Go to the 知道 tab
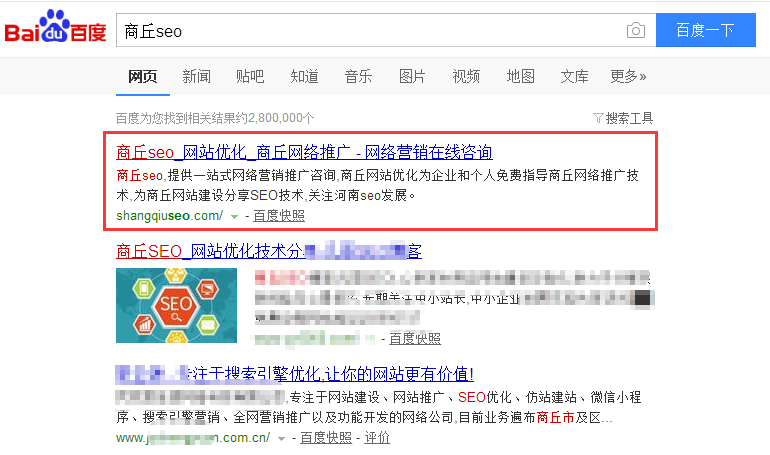This screenshot has height=455, width=770. [304, 76]
